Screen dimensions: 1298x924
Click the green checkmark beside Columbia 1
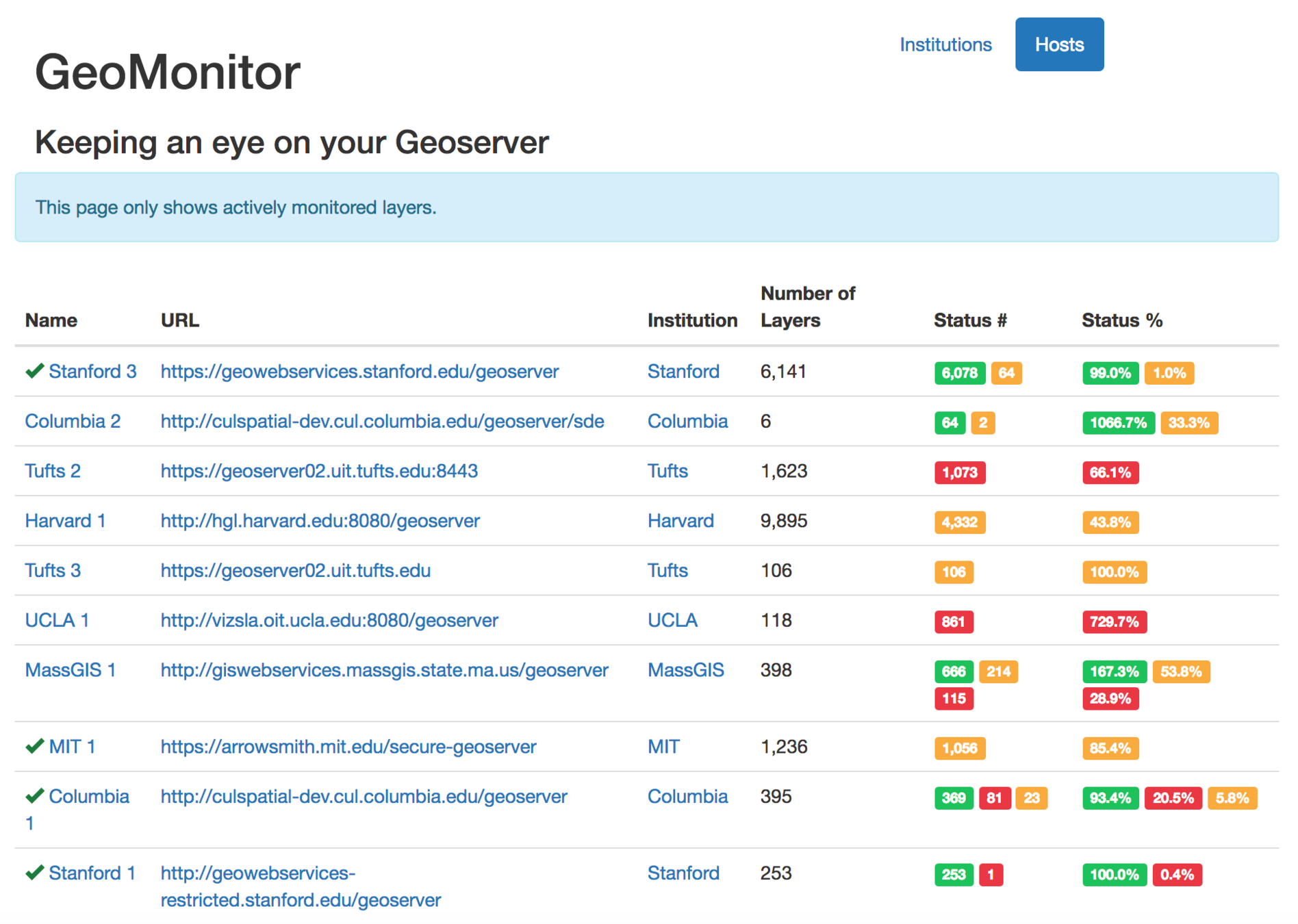tap(35, 797)
